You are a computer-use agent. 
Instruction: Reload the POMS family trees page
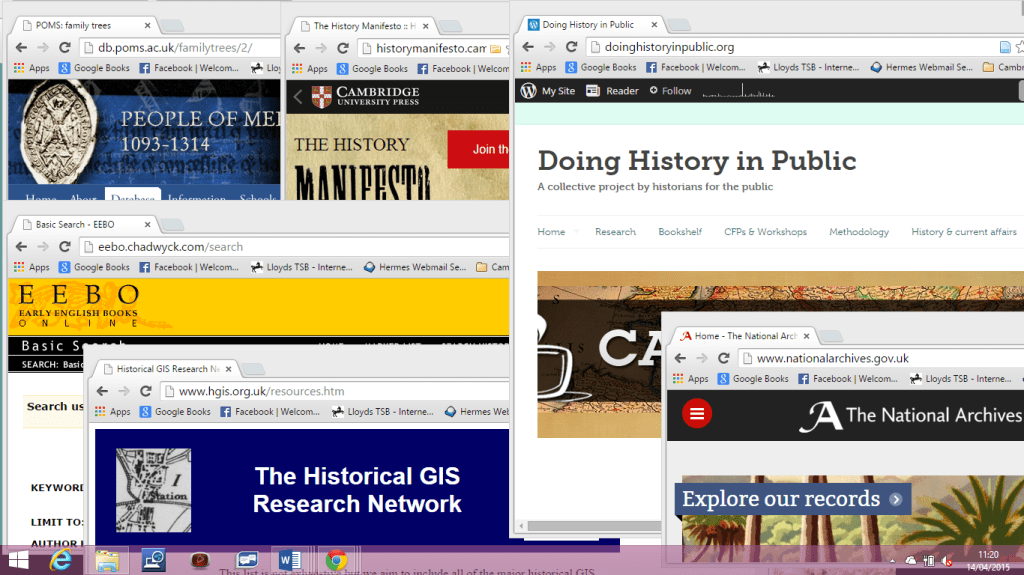pyautogui.click(x=65, y=48)
